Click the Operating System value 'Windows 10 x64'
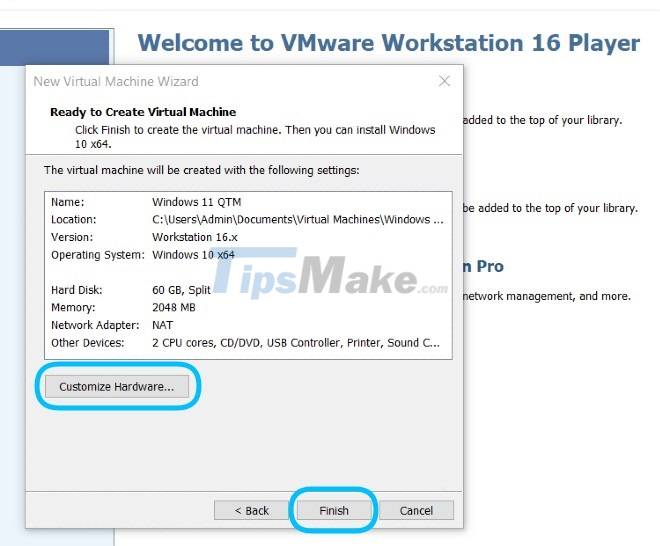 point(193,255)
